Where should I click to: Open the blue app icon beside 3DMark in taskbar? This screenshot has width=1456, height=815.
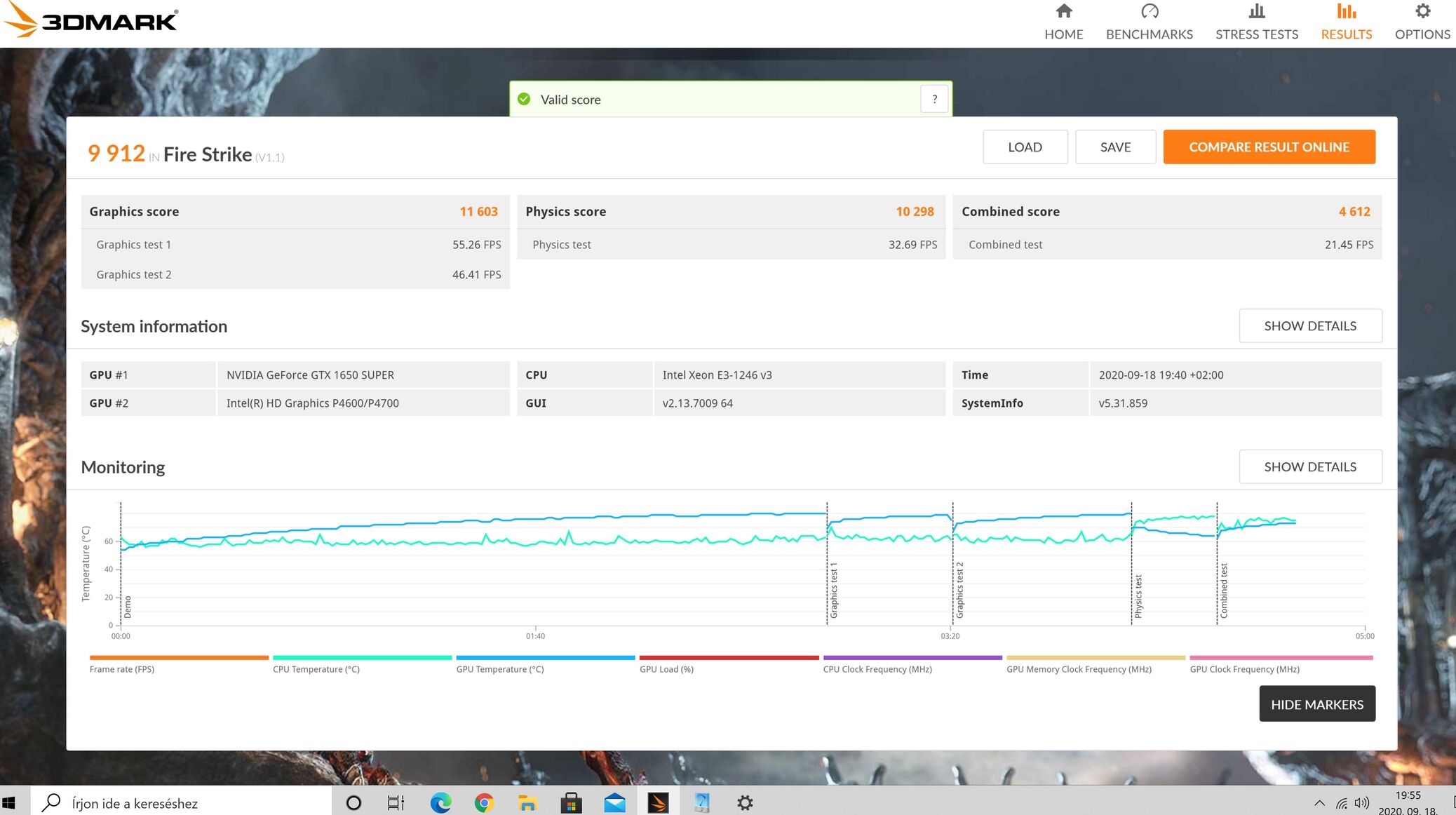(x=701, y=803)
